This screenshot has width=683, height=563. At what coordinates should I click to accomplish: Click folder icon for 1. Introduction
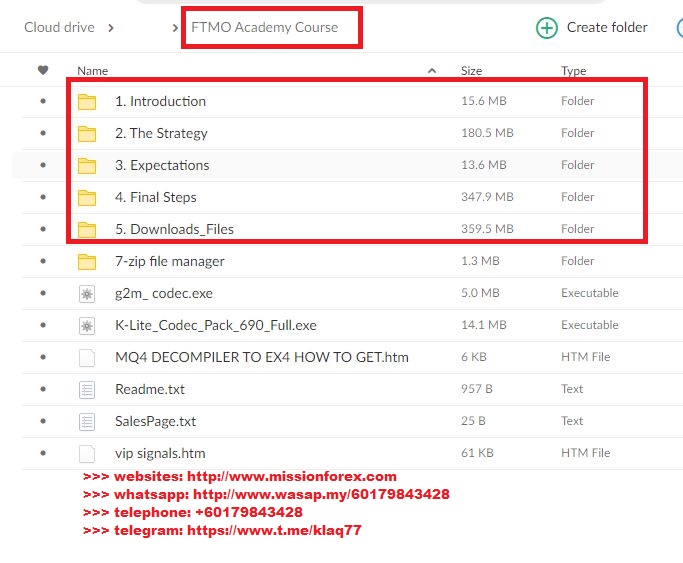pyautogui.click(x=87, y=102)
